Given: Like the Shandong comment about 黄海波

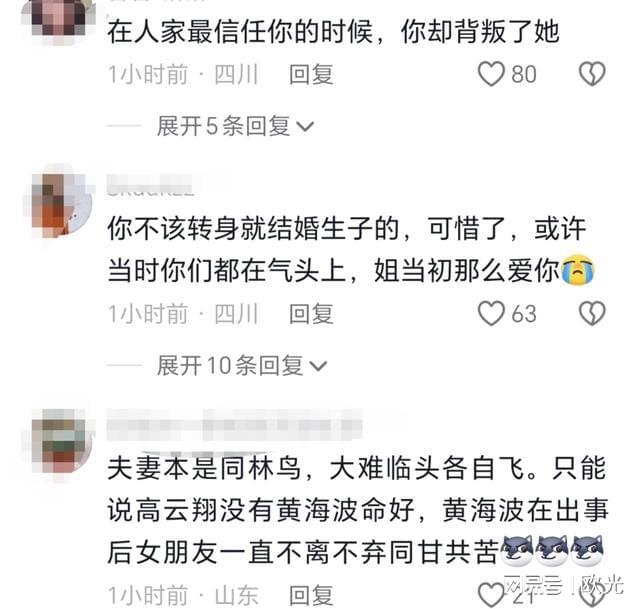Looking at the screenshot, I should tap(491, 595).
